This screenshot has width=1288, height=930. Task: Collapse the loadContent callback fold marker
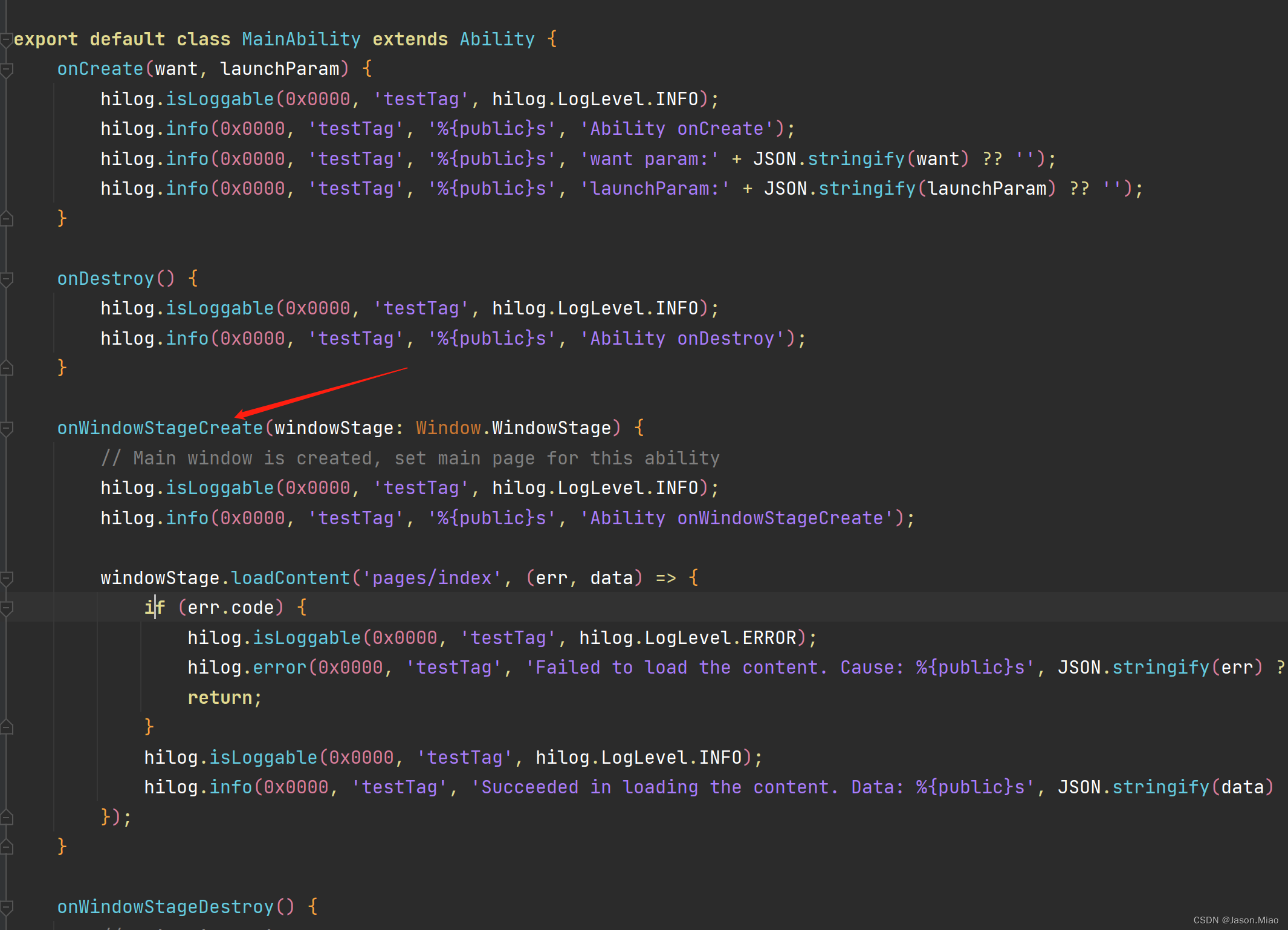coord(6,579)
